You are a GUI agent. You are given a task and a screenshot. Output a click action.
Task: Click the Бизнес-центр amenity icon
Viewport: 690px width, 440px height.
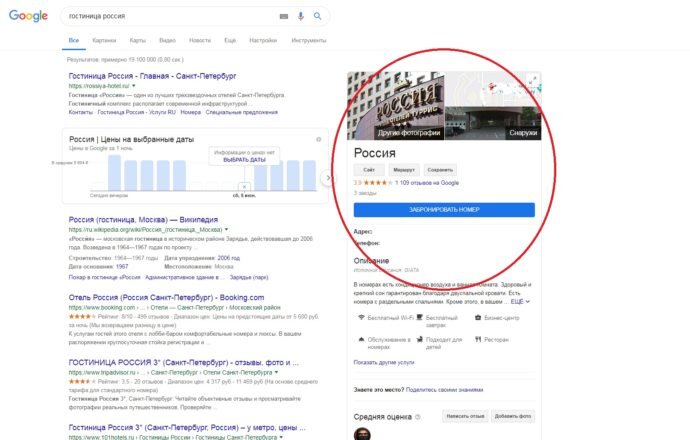pyautogui.click(x=478, y=317)
